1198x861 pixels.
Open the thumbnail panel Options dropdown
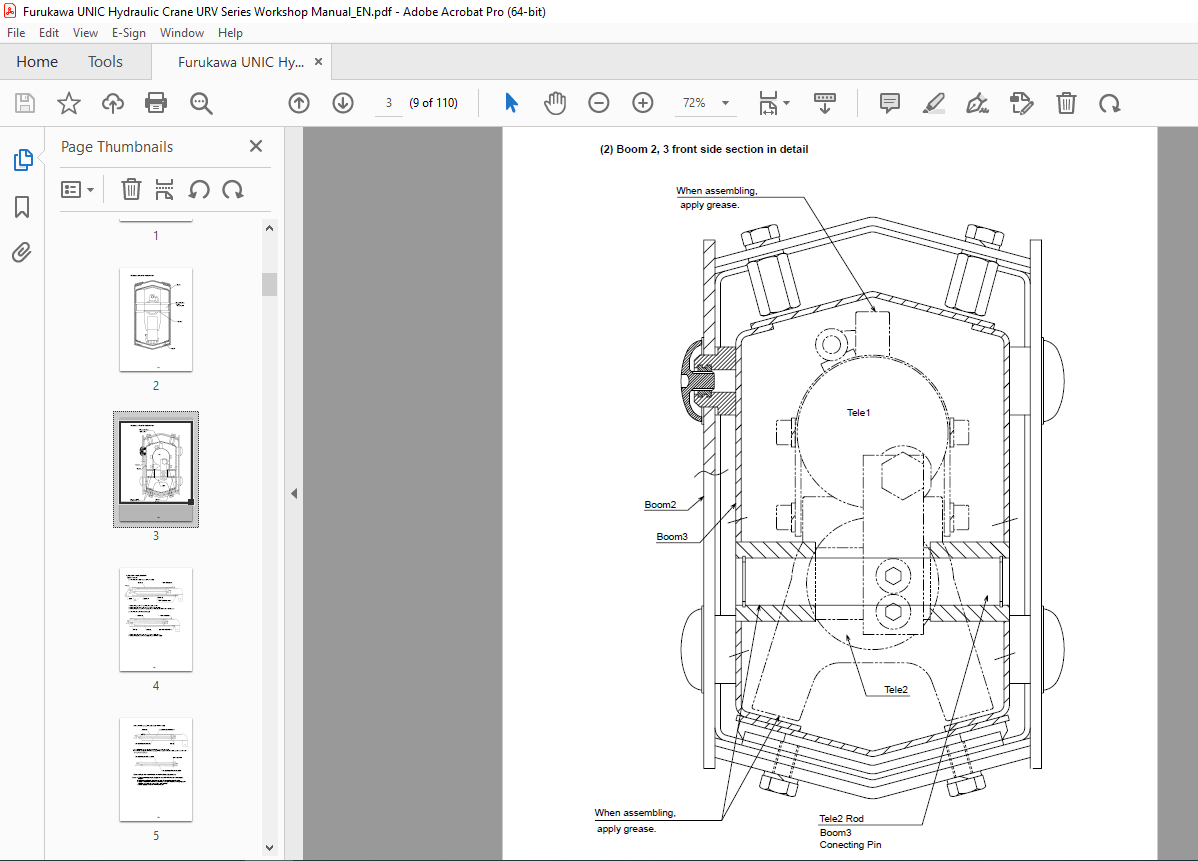[x=77, y=189]
